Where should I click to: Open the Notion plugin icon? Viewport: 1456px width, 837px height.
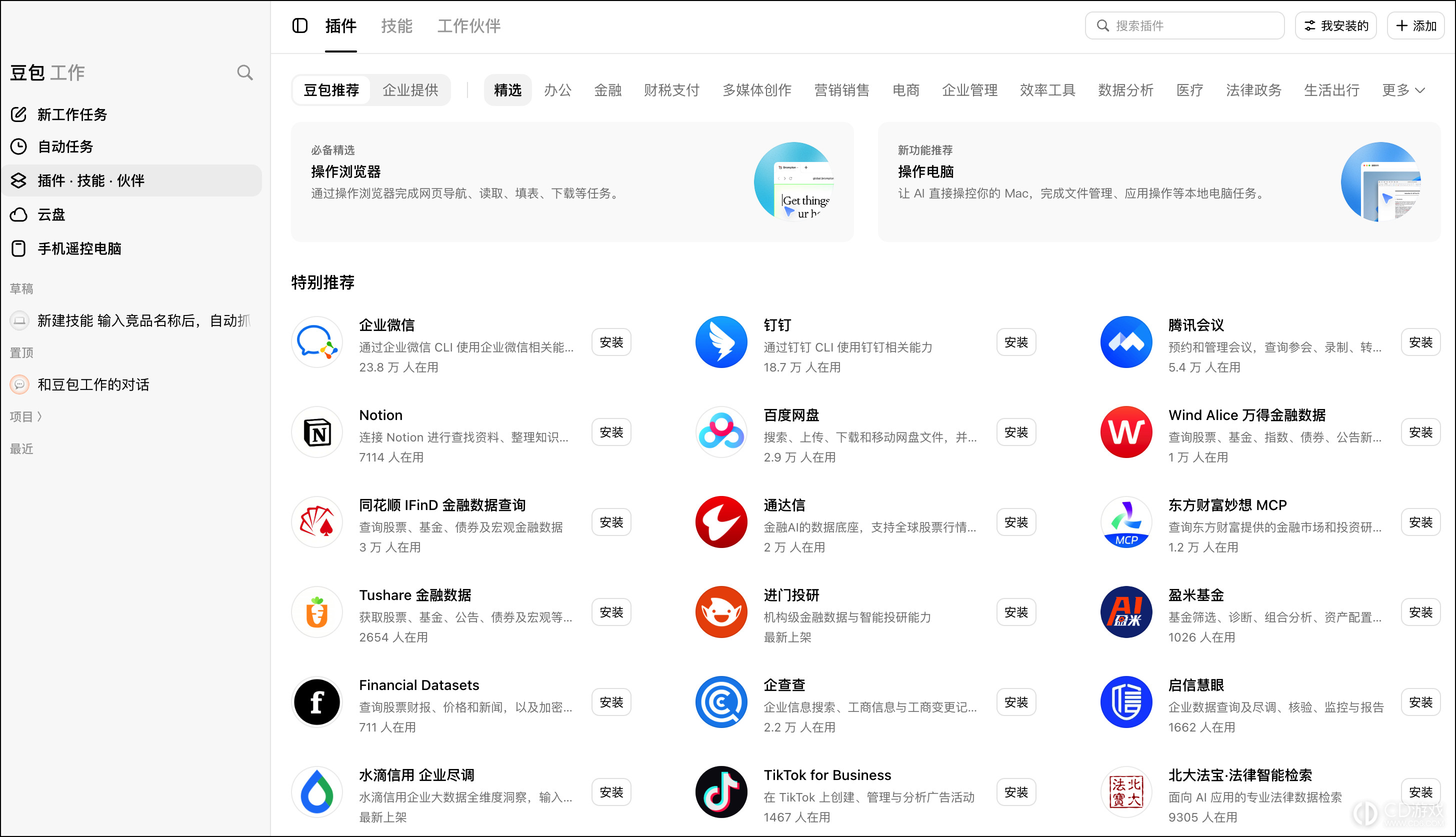[316, 432]
